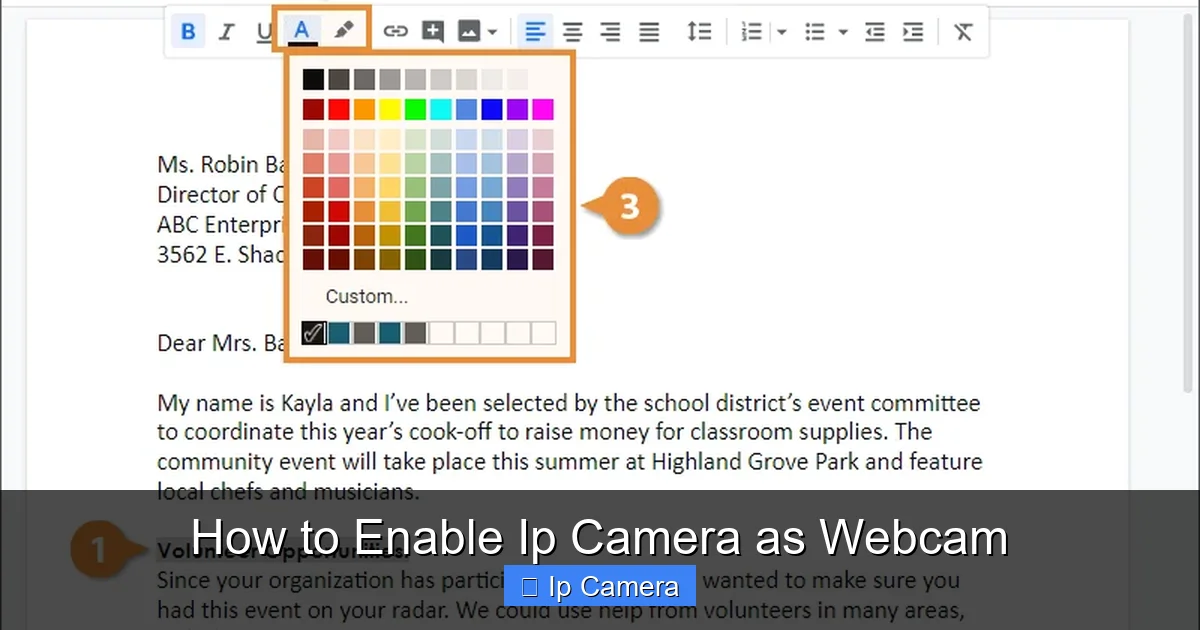
Task: Click the decrease indent icon
Action: pyautogui.click(x=875, y=32)
